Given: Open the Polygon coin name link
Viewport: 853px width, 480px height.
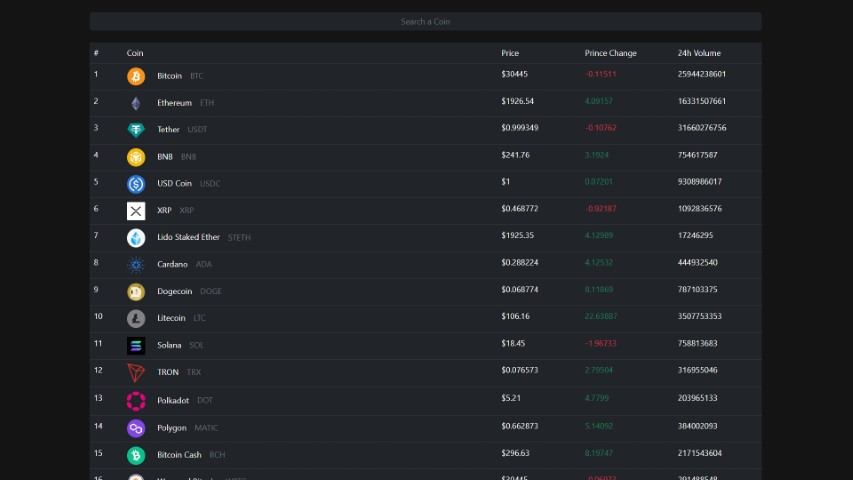Looking at the screenshot, I should click(x=172, y=428).
